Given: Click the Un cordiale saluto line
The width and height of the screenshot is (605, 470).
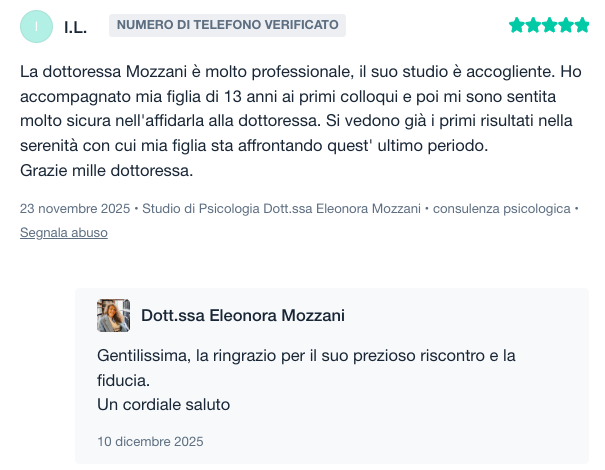Looking at the screenshot, I should pos(164,405).
